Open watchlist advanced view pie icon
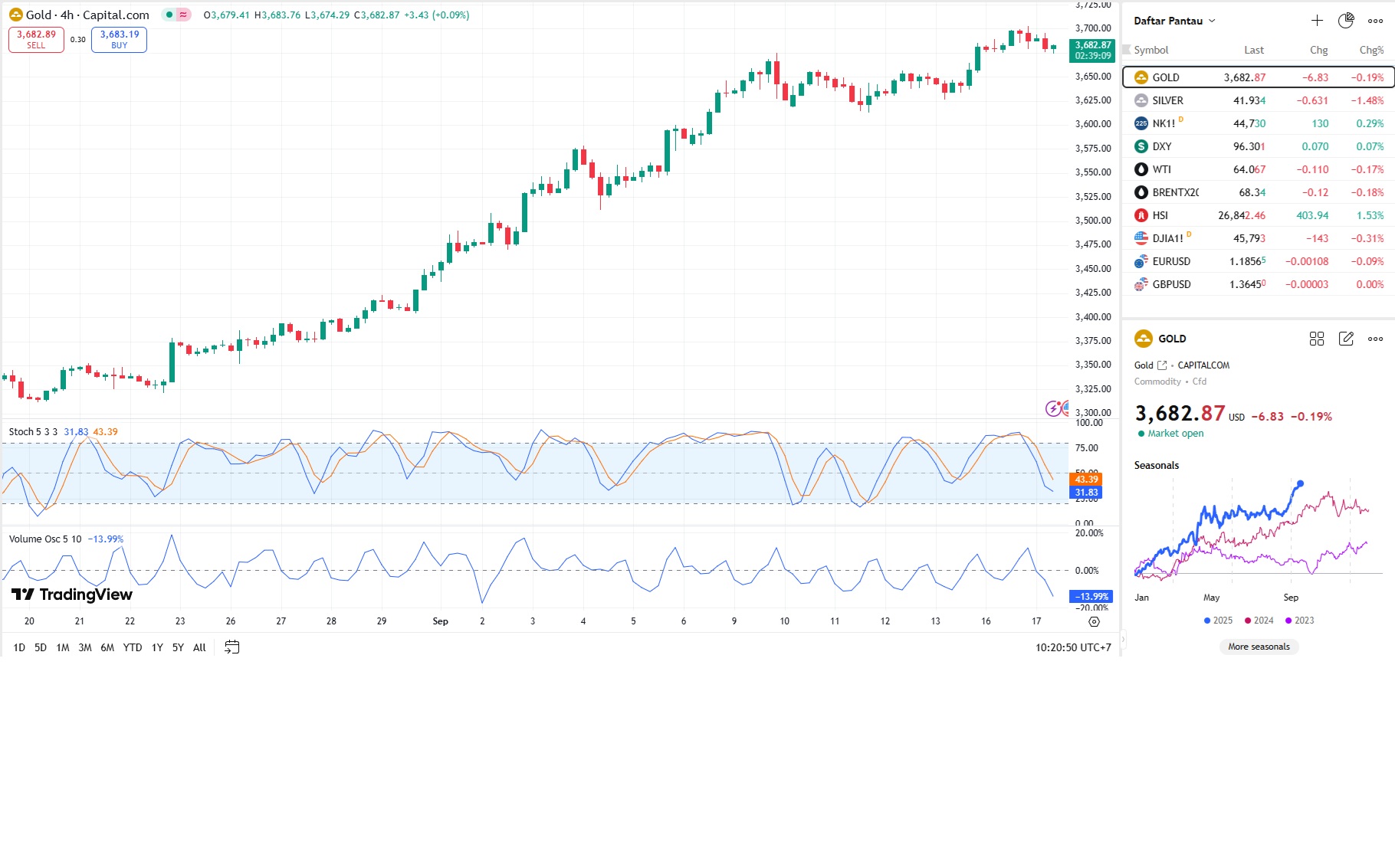This screenshot has width=1395, height=868. click(x=1346, y=21)
